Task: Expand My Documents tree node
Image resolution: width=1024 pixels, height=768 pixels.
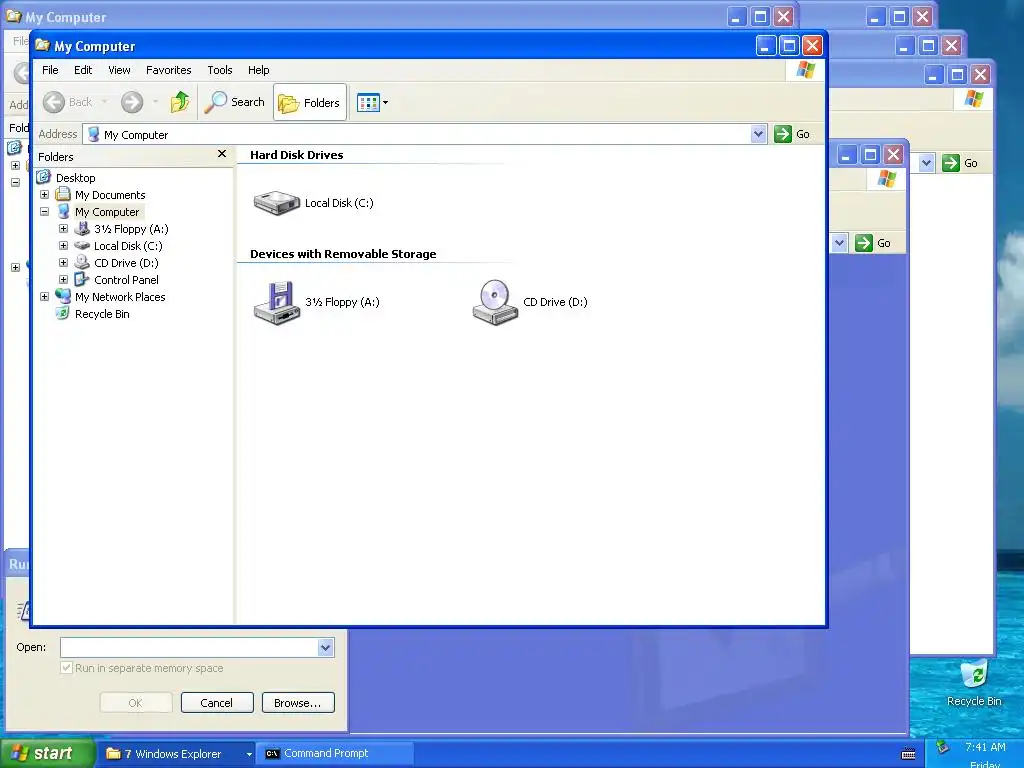Action: (x=44, y=195)
